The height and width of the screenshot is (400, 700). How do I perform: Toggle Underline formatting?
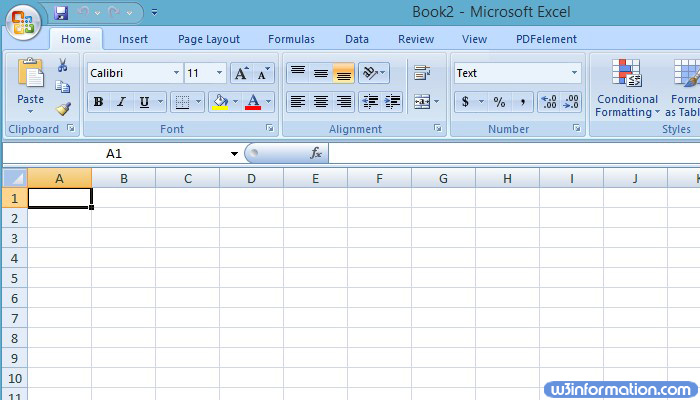144,102
